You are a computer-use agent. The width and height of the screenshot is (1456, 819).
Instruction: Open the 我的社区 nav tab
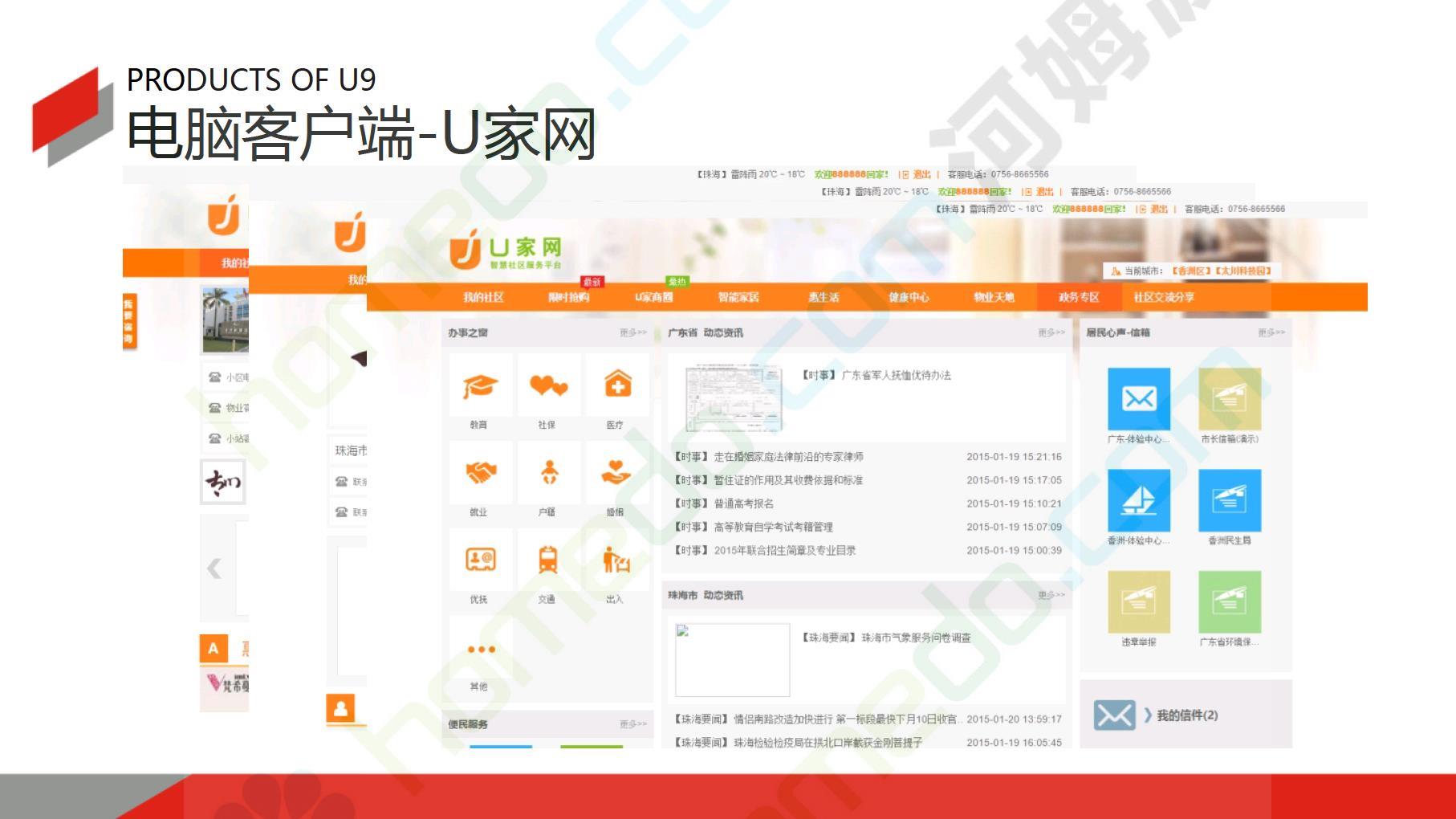(483, 297)
